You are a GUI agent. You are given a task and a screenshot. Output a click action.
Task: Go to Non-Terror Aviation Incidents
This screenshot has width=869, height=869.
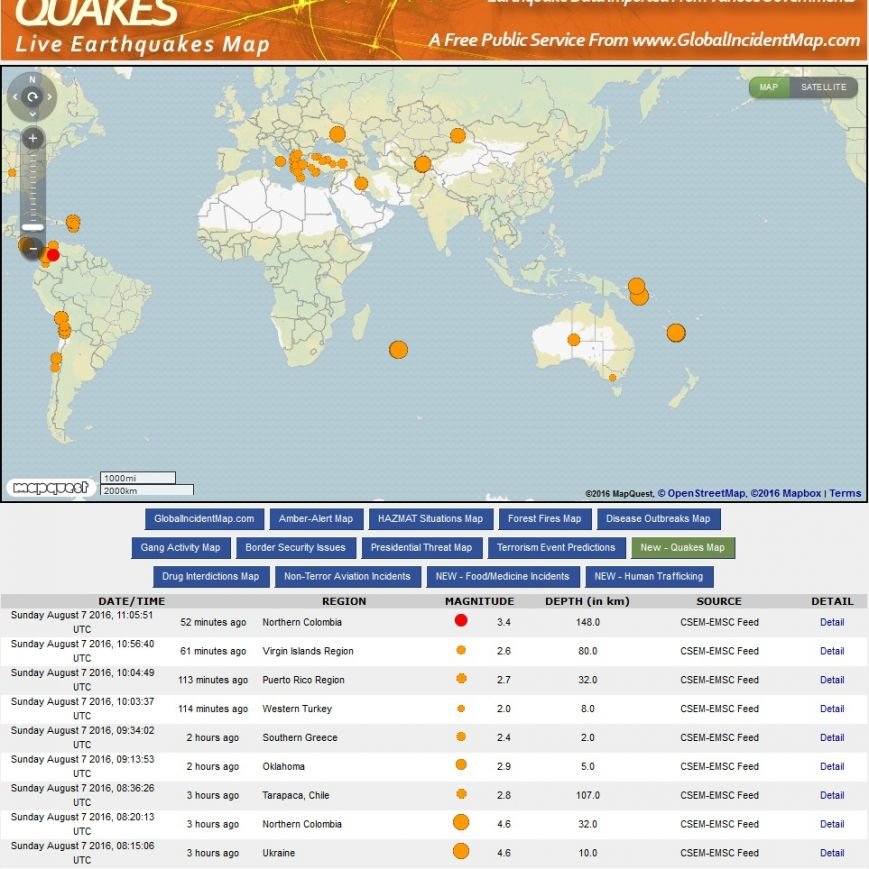347,576
